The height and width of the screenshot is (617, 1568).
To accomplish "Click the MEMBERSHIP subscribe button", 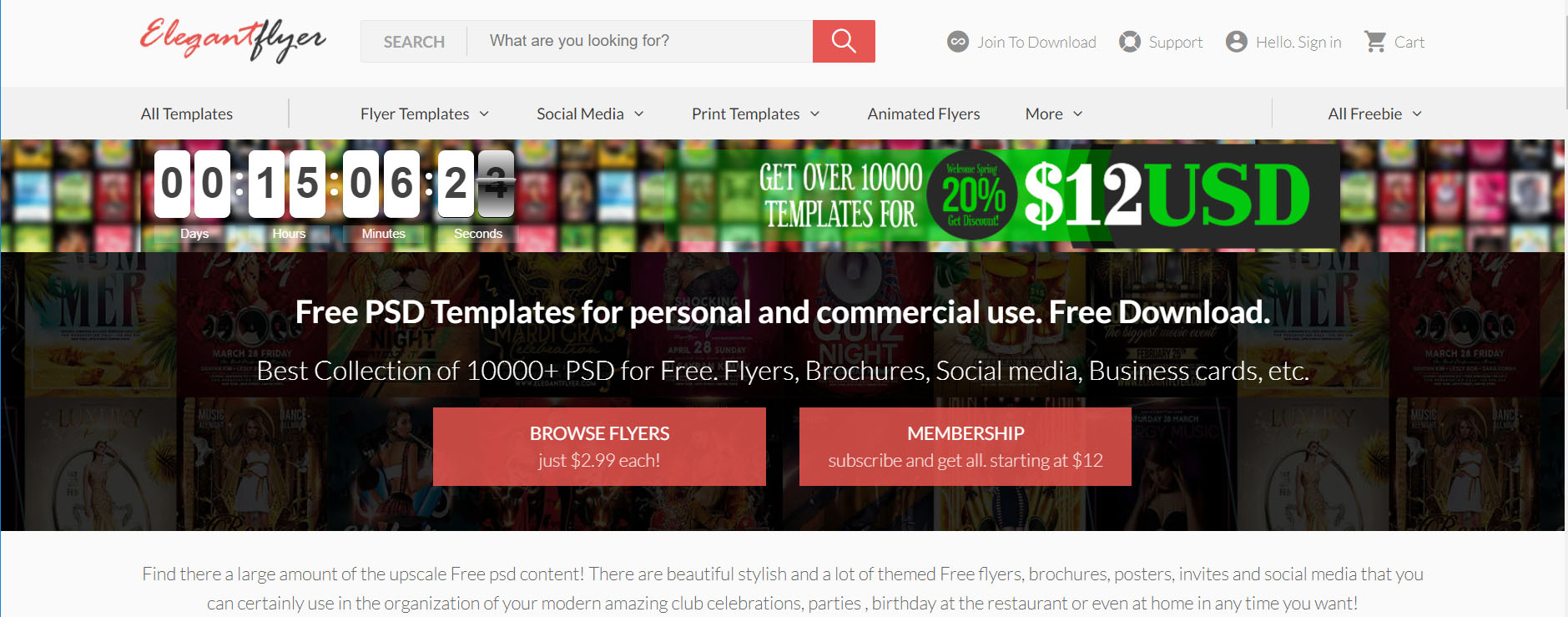I will tap(966, 447).
